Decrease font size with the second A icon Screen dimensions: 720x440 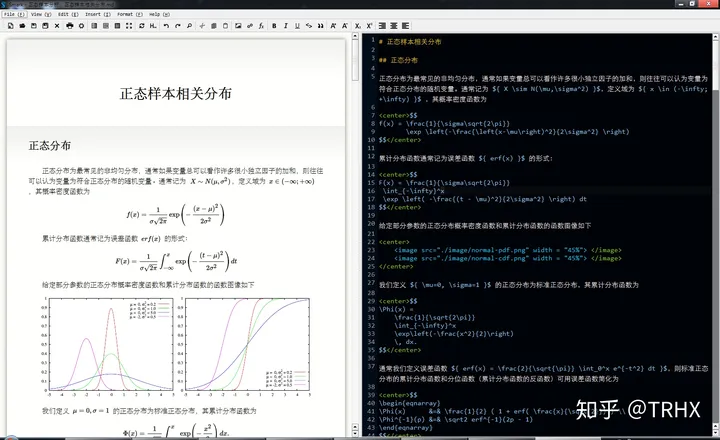(x=345, y=26)
